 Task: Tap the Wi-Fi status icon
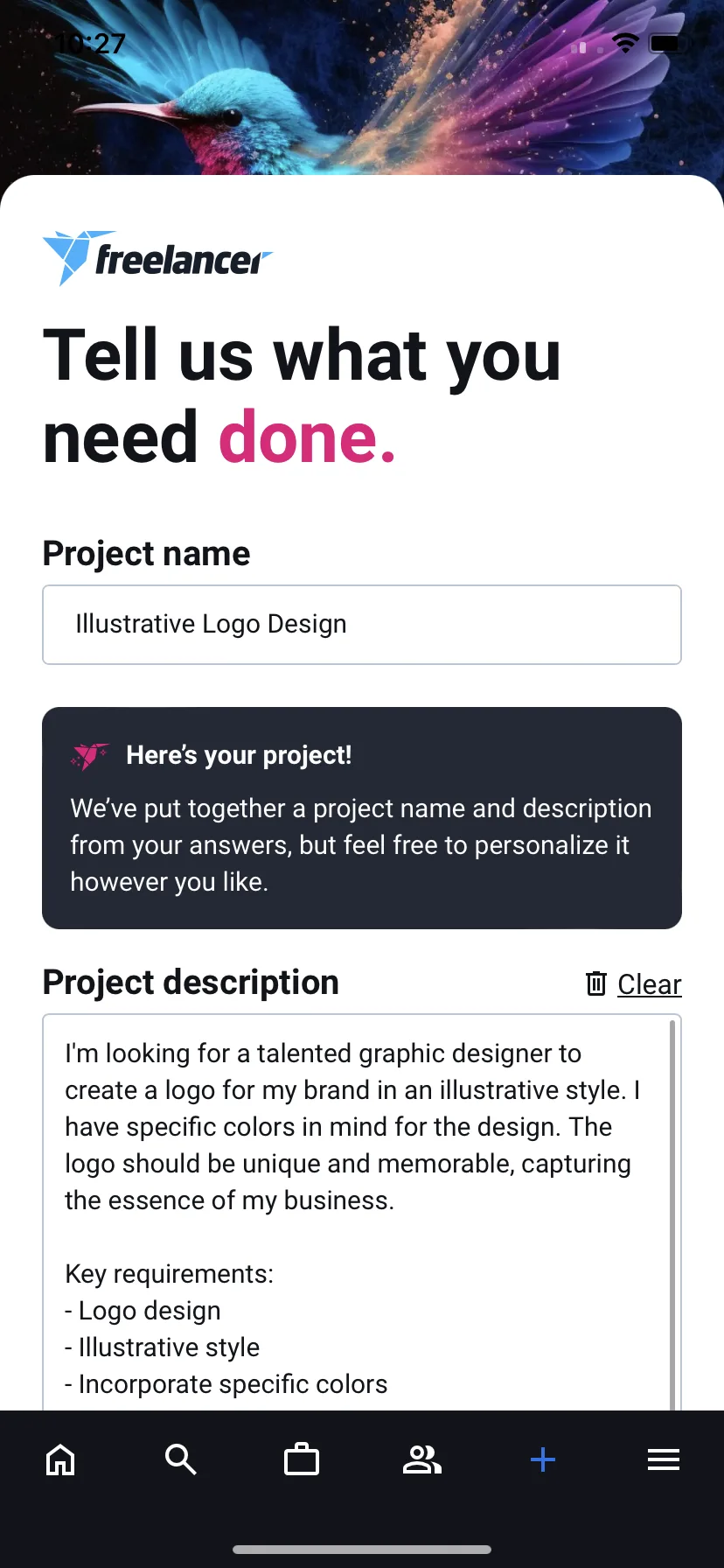626,43
